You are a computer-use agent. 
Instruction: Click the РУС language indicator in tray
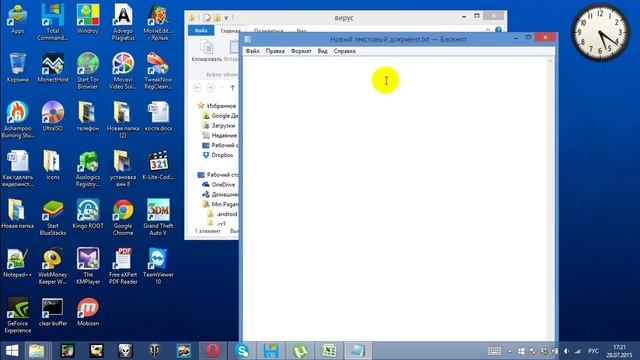[x=593, y=351]
